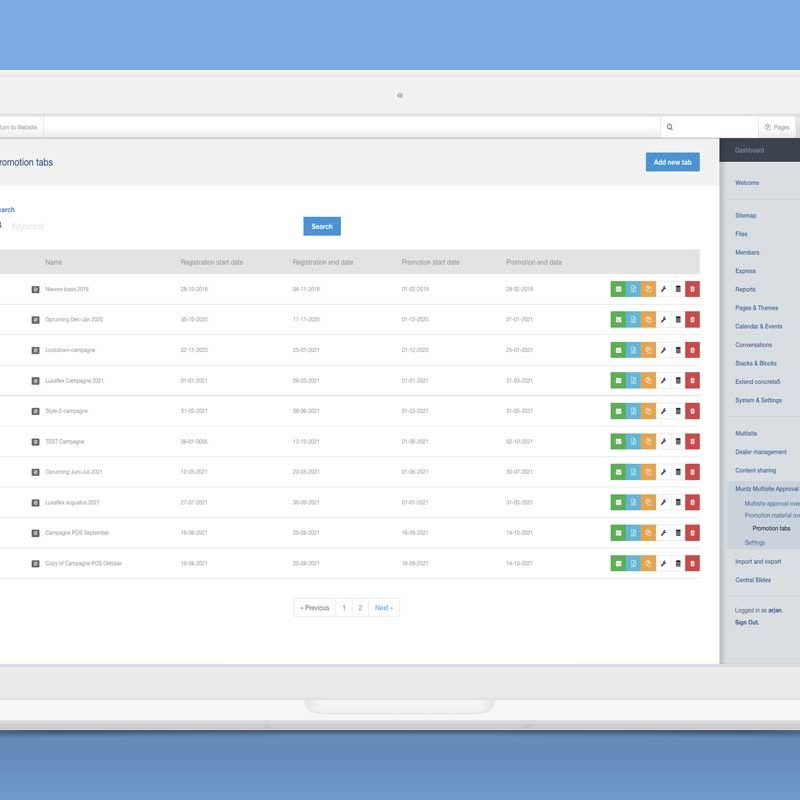The height and width of the screenshot is (800, 800).
Task: Click grey row icon beside Opruiming Dec-Jan 2020
Action: (x=35, y=320)
